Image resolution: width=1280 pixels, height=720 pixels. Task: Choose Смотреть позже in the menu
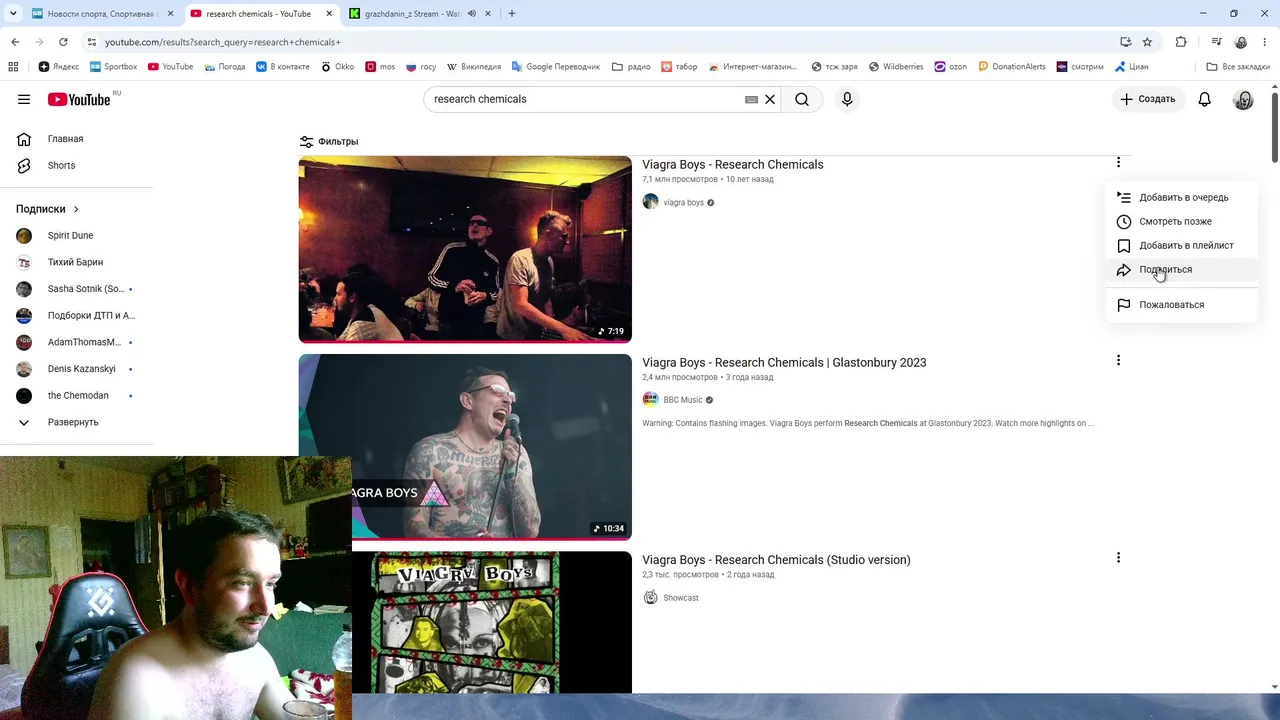click(1181, 222)
